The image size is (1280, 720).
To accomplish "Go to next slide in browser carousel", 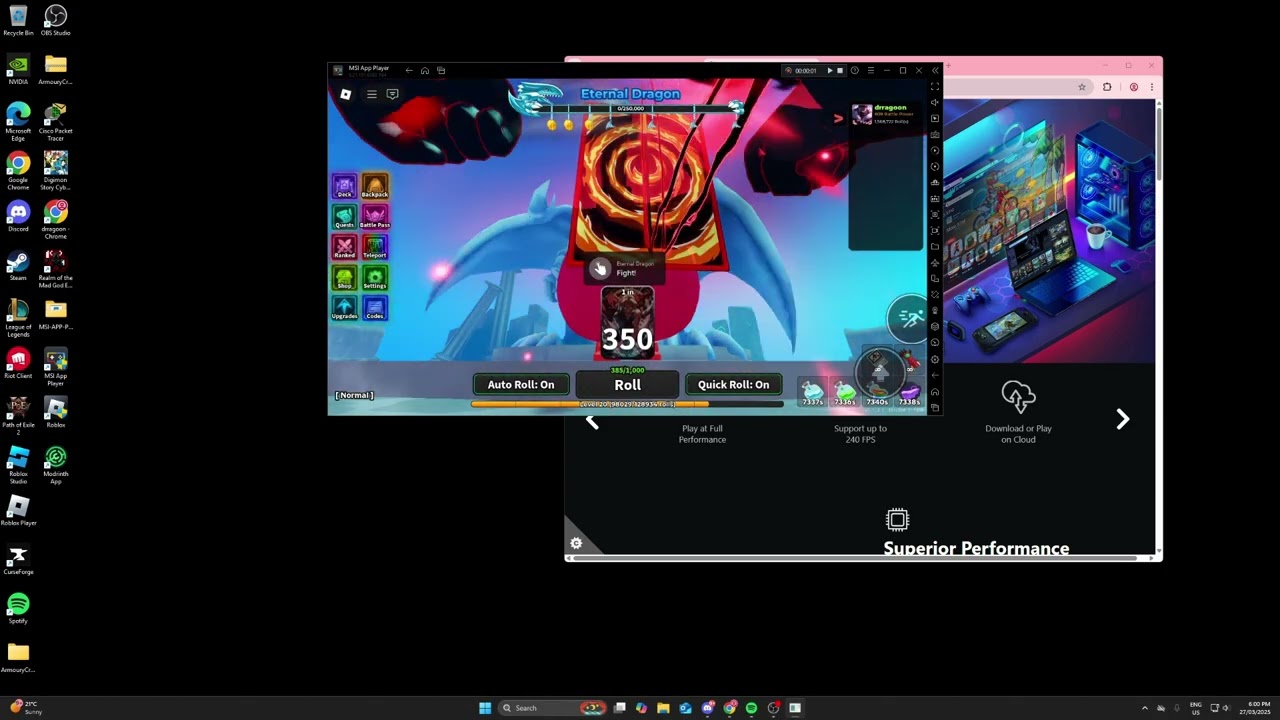I will [1123, 420].
